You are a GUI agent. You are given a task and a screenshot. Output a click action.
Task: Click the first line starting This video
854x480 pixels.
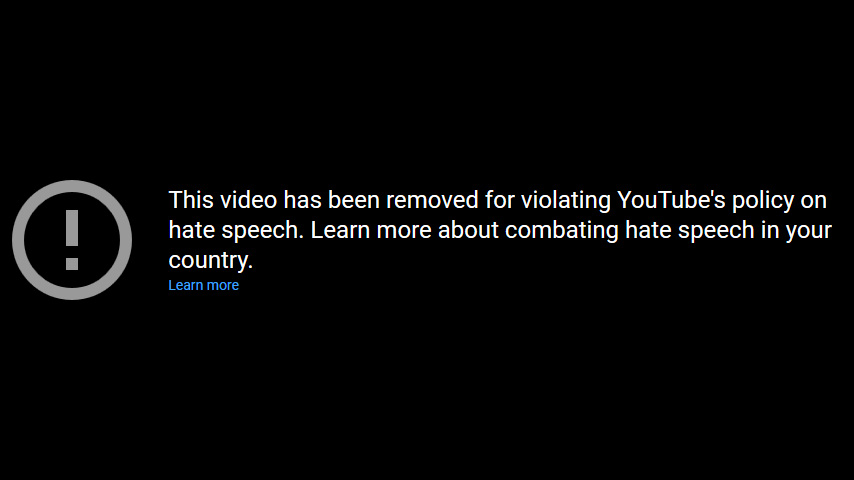point(498,200)
